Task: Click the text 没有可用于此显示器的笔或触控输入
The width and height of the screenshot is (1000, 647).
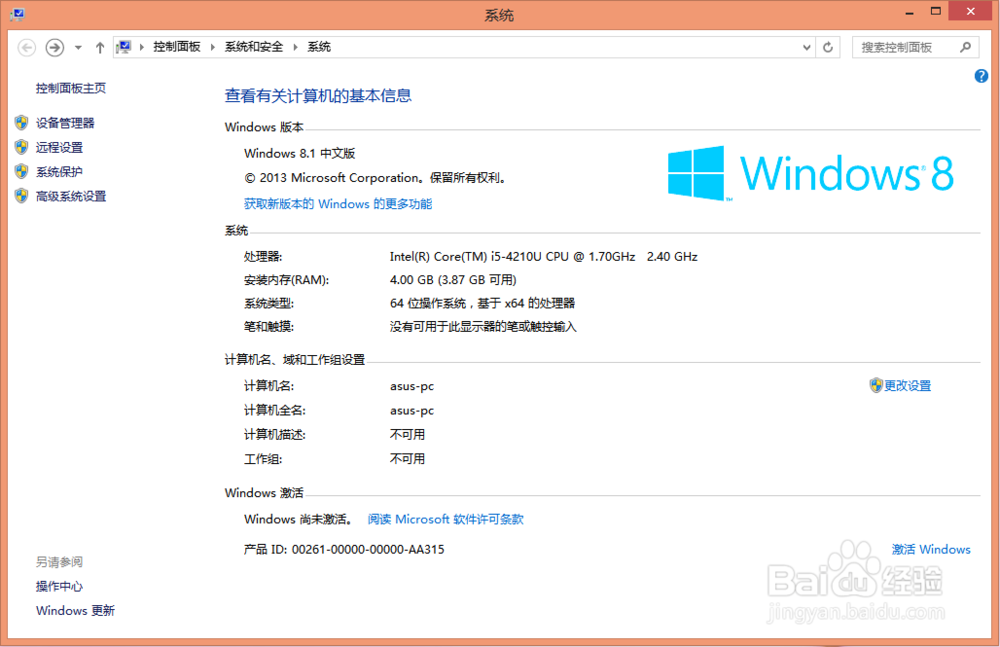Action: [x=483, y=327]
